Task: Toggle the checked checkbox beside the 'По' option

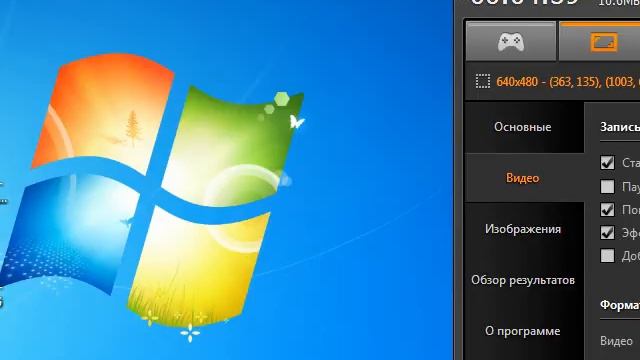Action: (607, 209)
